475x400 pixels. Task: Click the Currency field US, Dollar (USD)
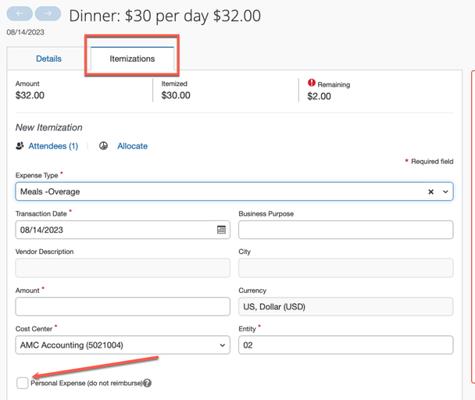click(x=346, y=306)
